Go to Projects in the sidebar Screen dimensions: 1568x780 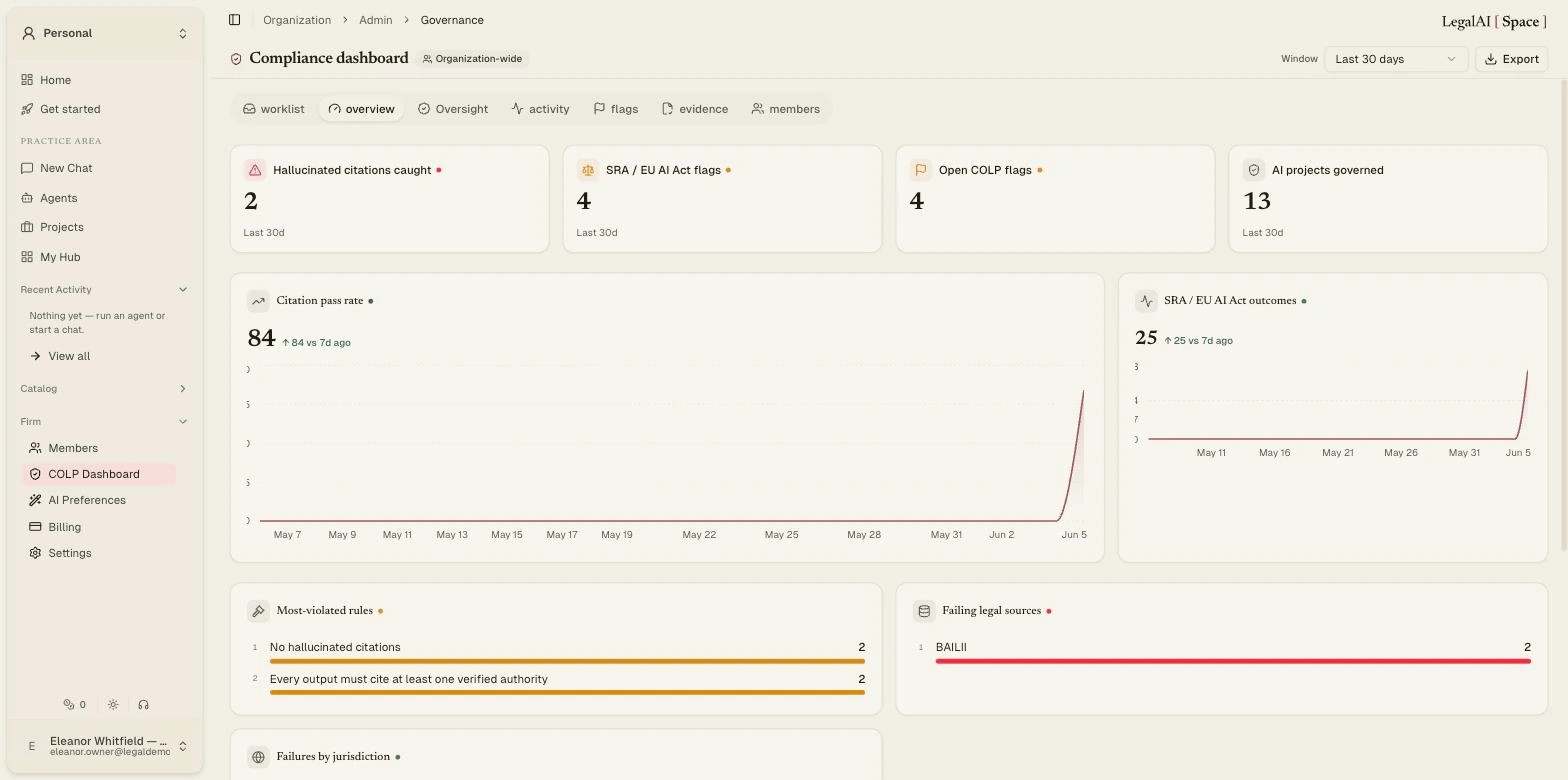(104, 227)
